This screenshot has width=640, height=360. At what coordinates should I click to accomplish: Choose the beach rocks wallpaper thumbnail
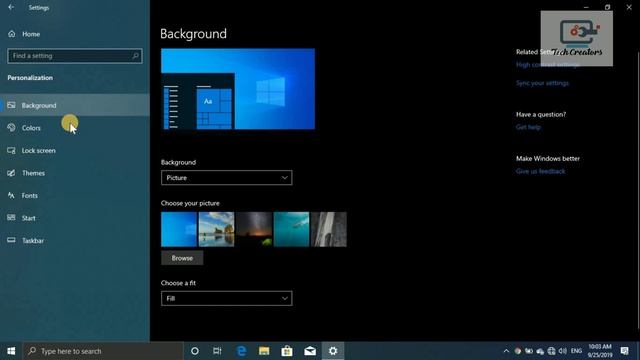[x=216, y=229]
